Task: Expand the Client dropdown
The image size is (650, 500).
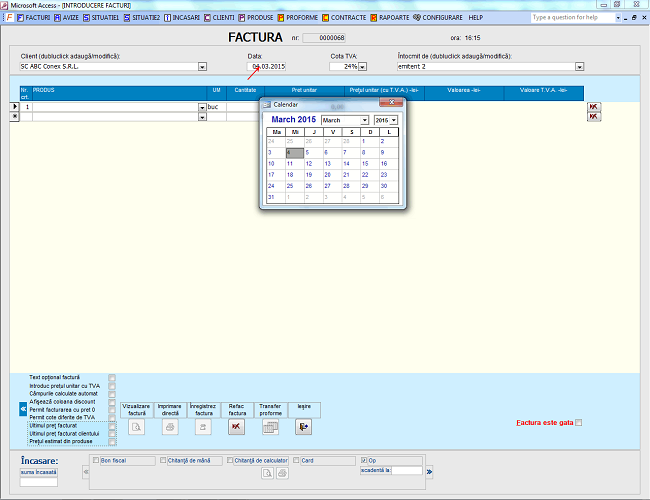Action: click(202, 67)
